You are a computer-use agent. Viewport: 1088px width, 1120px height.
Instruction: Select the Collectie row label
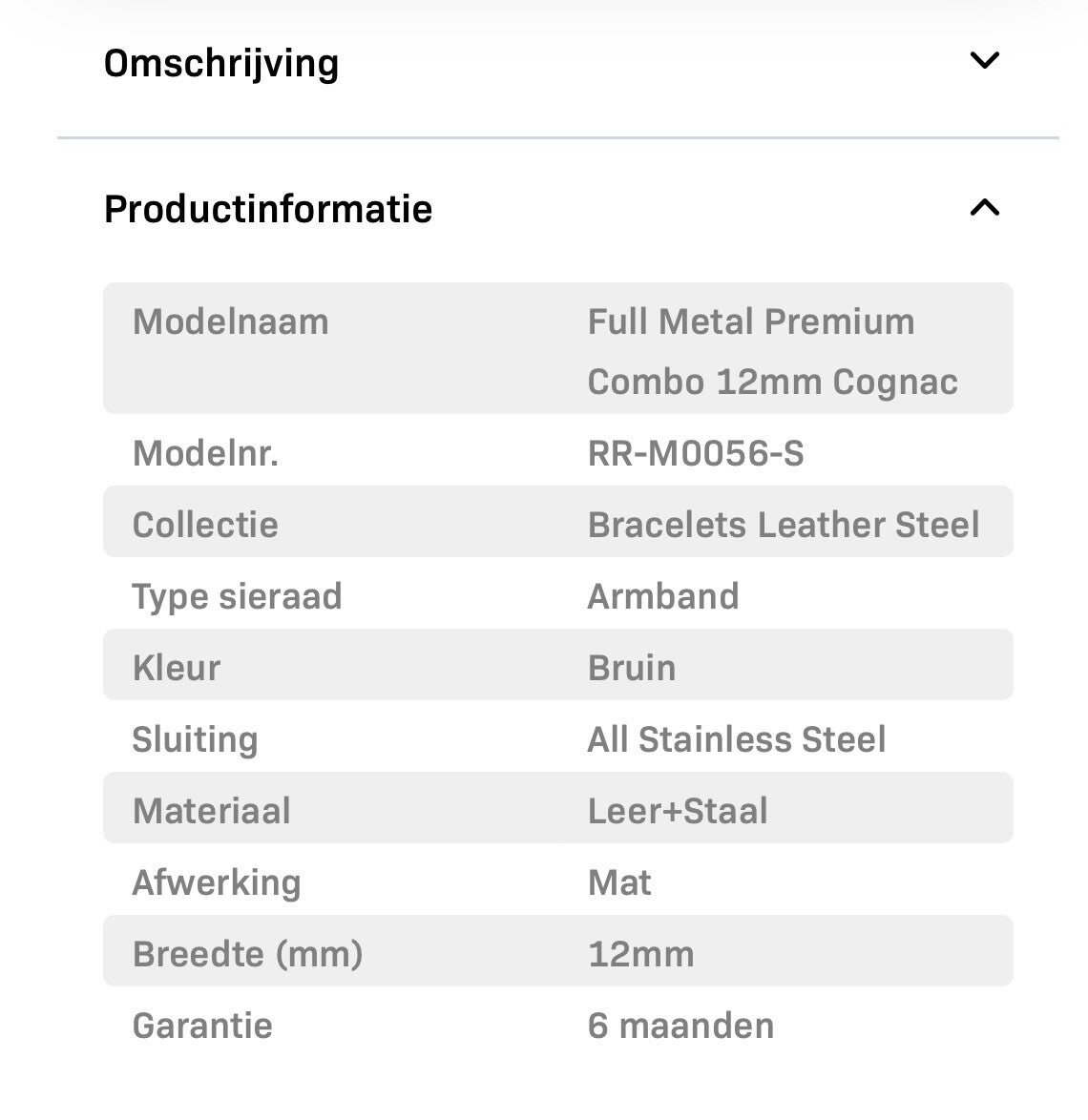205,525
